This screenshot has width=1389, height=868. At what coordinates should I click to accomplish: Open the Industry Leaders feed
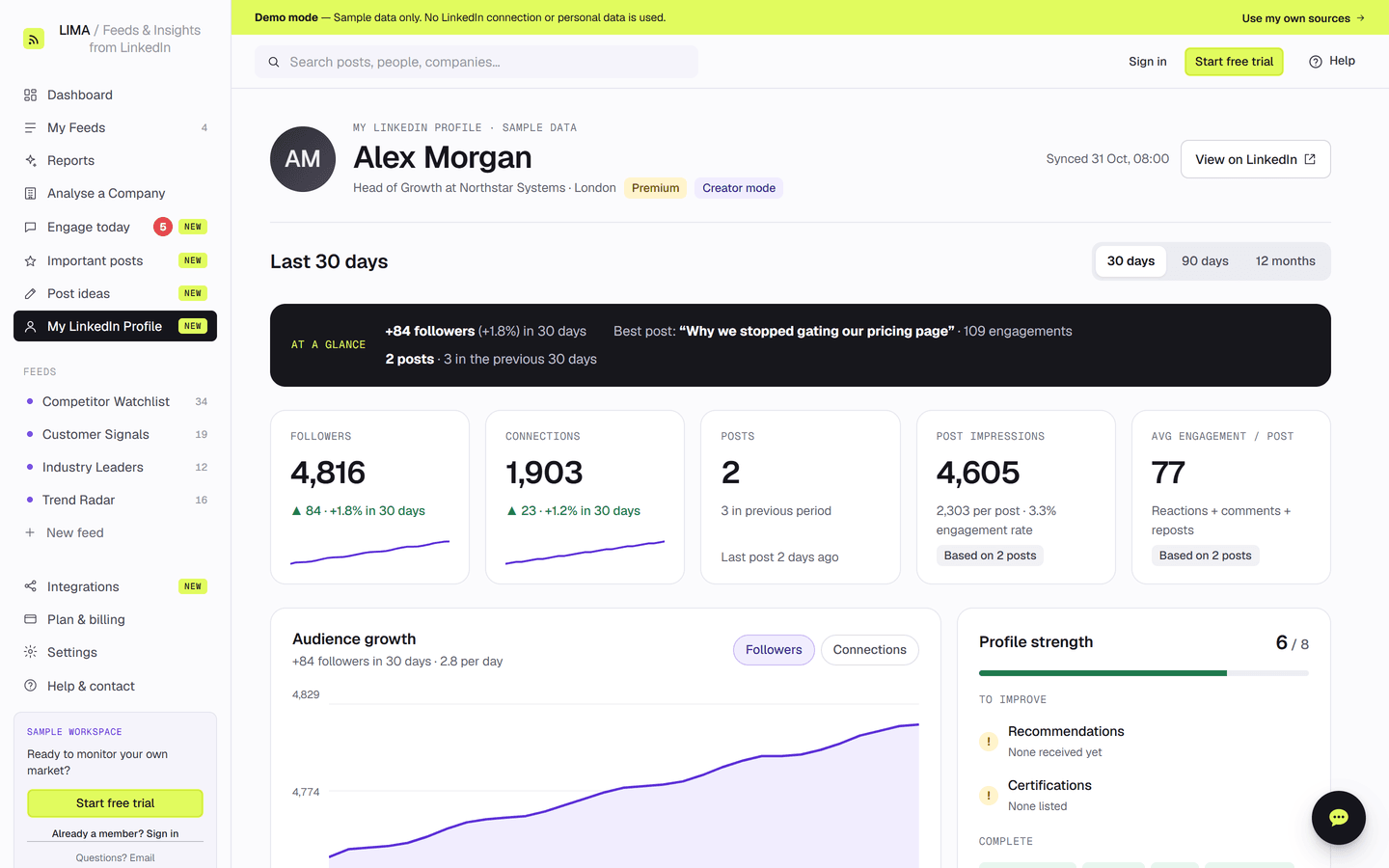point(115,467)
